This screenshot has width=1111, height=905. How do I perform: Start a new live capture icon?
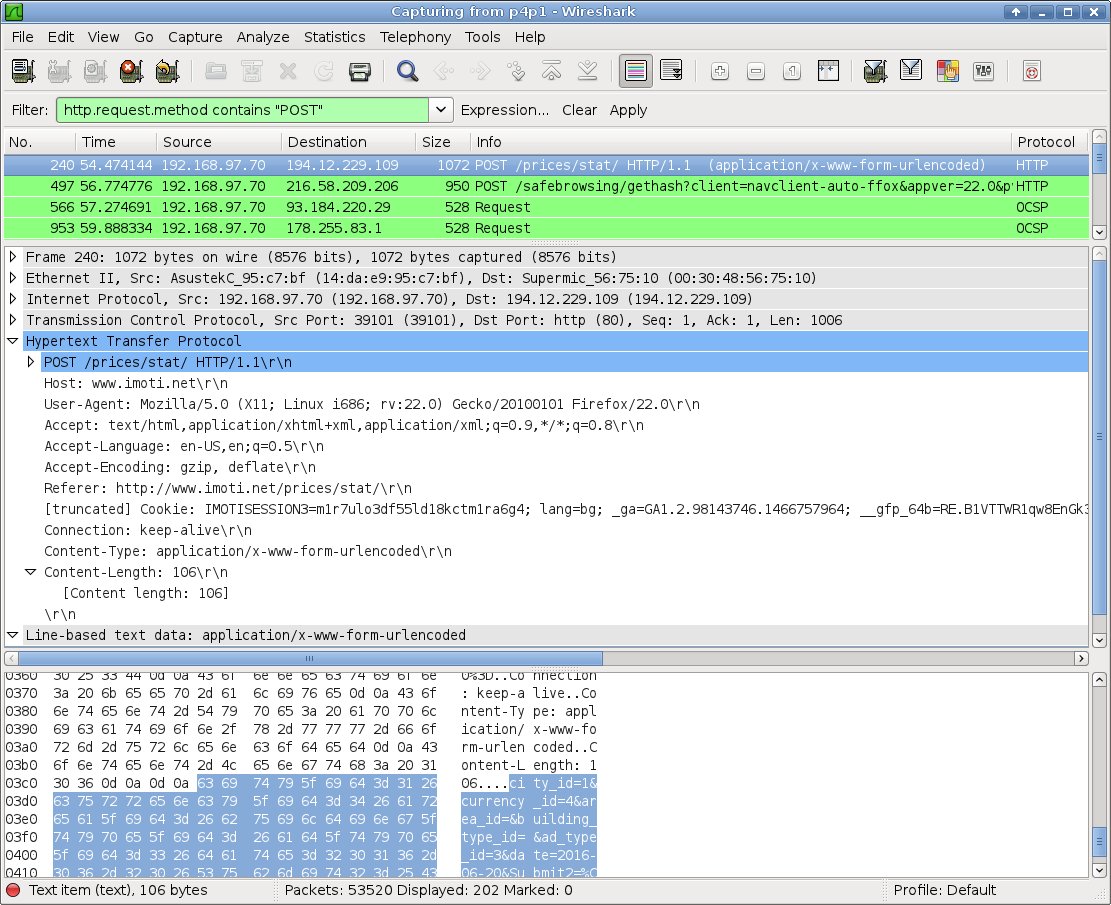(x=95, y=71)
